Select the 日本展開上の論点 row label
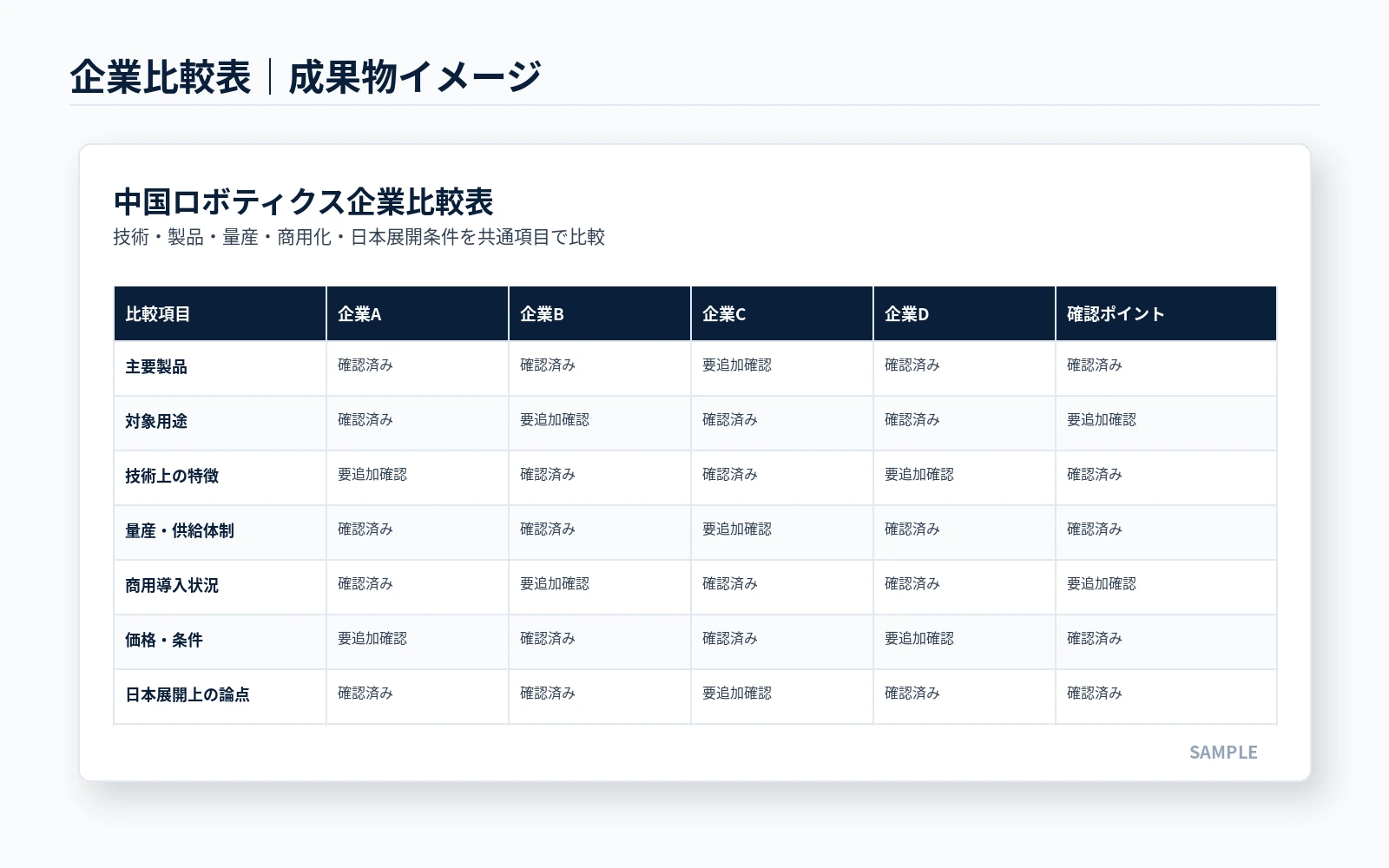Screen dimensions: 1389x868 pyautogui.click(x=188, y=695)
